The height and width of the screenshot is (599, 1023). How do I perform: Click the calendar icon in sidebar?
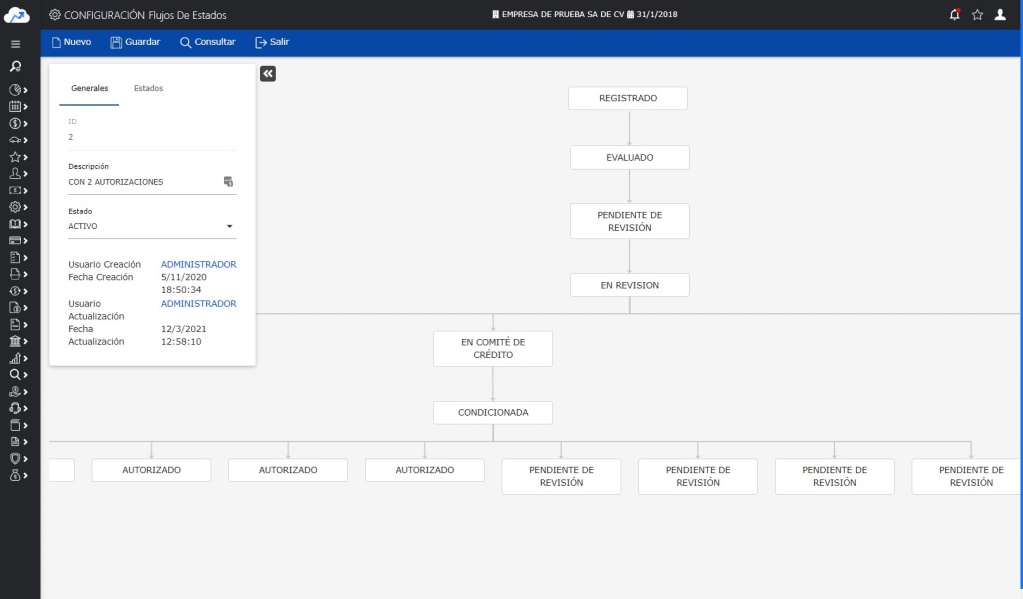[15, 106]
